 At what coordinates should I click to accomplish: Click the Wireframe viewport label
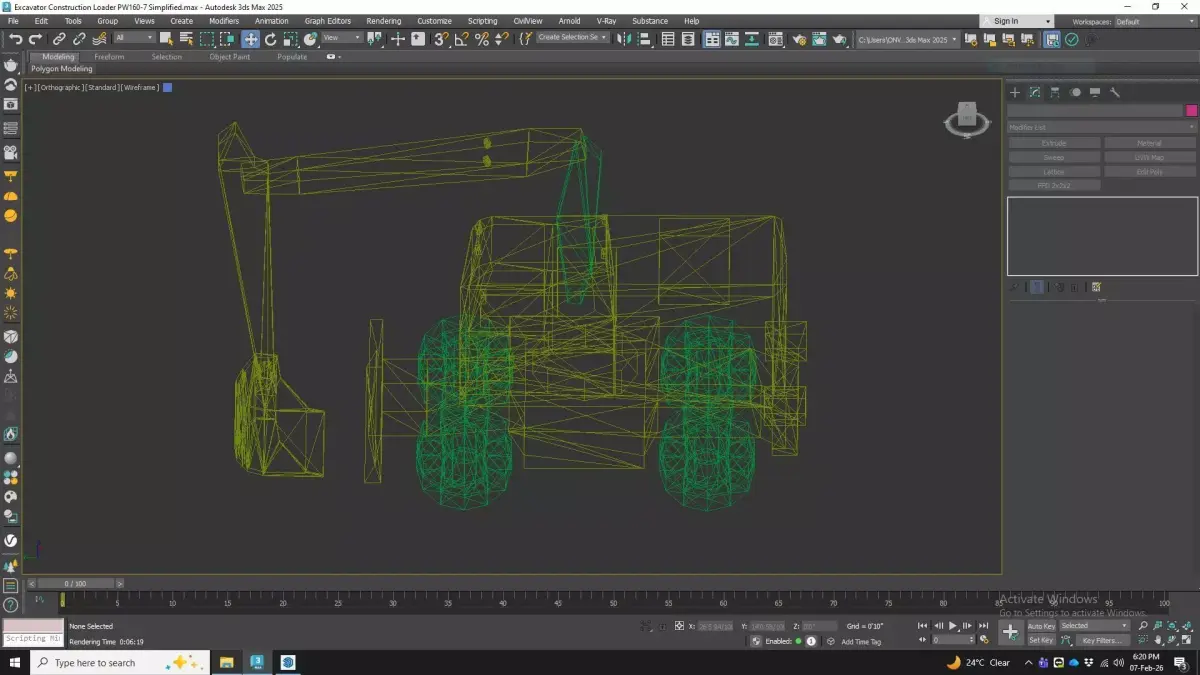(x=140, y=88)
